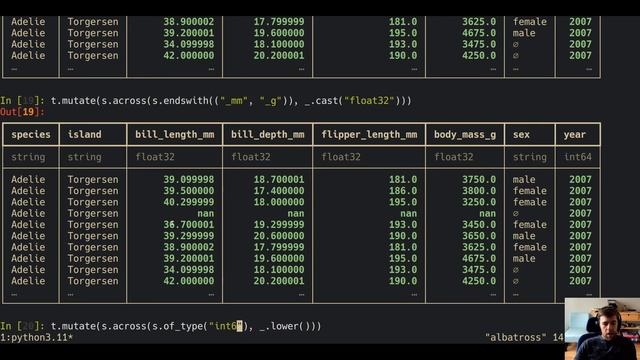Select body mass value 3450.0
The image size is (640, 360).
[x=479, y=225]
